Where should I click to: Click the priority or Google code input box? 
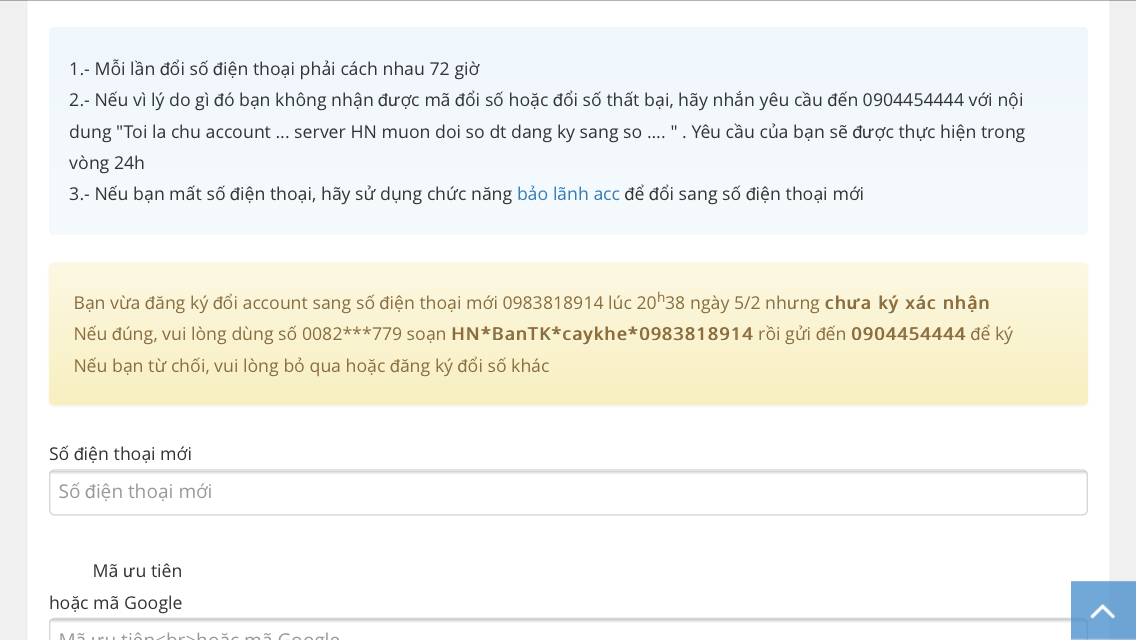567,631
